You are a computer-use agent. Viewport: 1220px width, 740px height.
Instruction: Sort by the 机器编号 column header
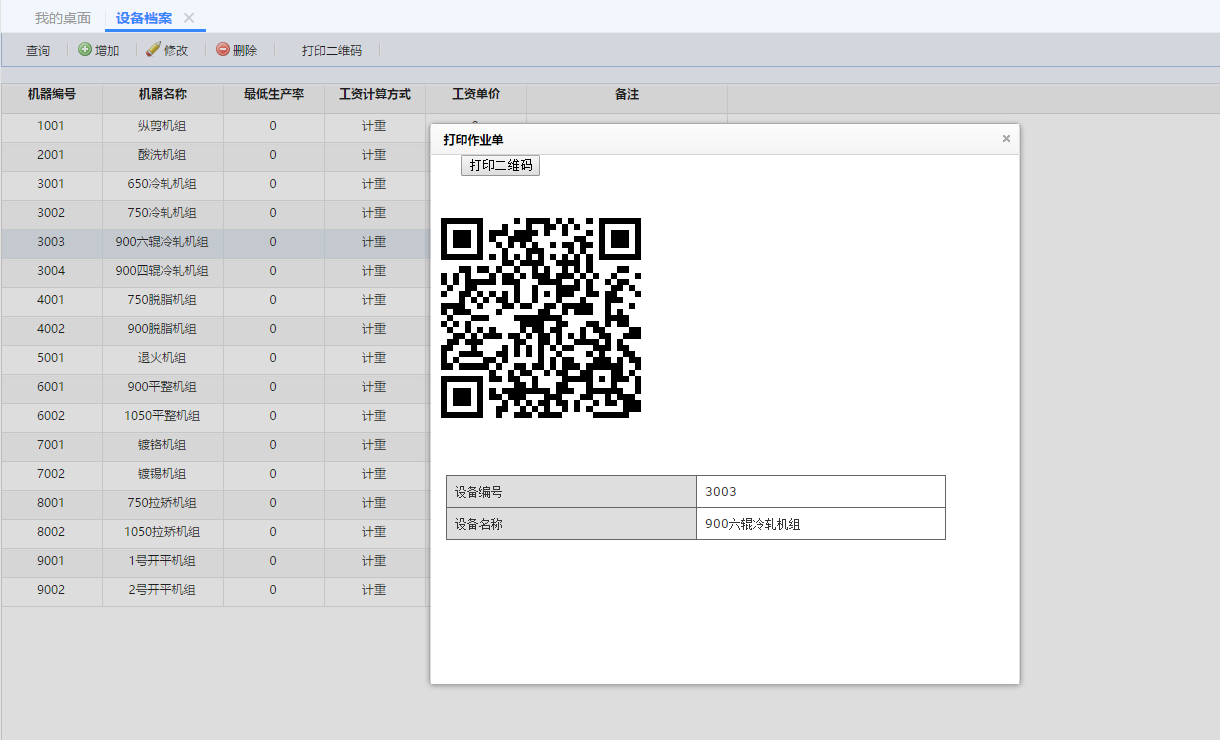52,94
